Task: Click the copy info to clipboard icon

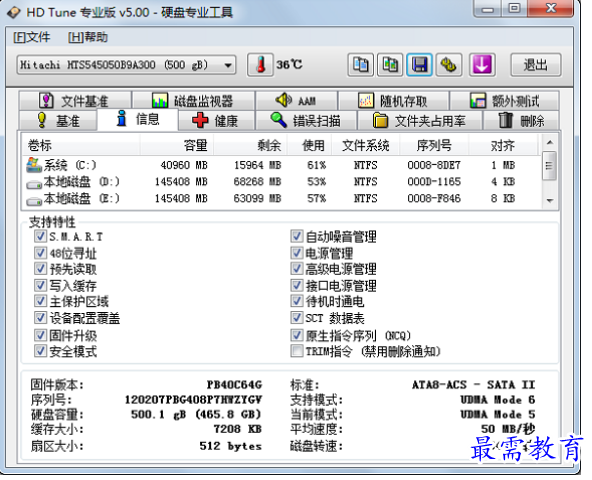Action: point(361,65)
